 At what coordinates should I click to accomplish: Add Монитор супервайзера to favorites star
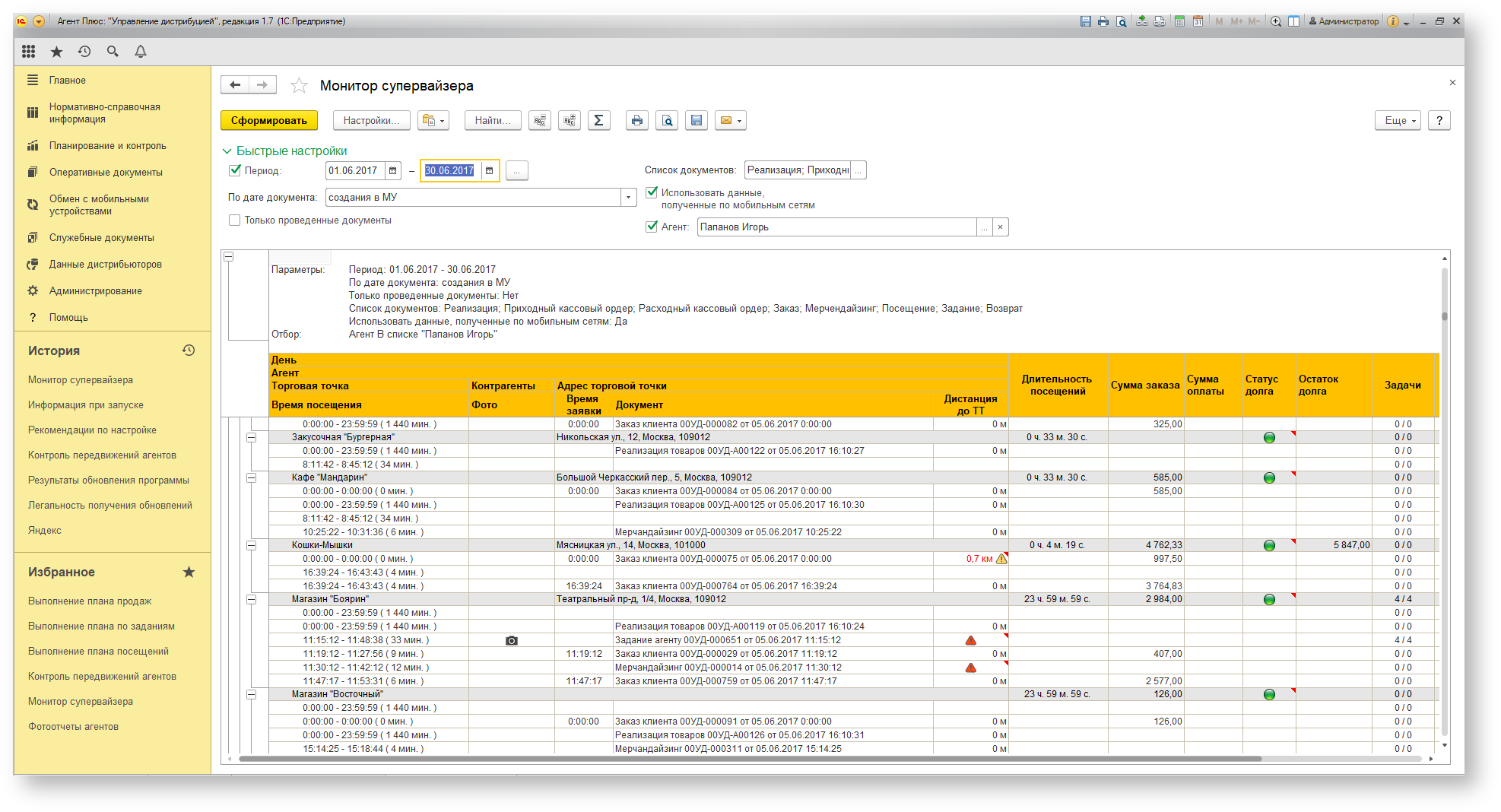click(x=299, y=86)
